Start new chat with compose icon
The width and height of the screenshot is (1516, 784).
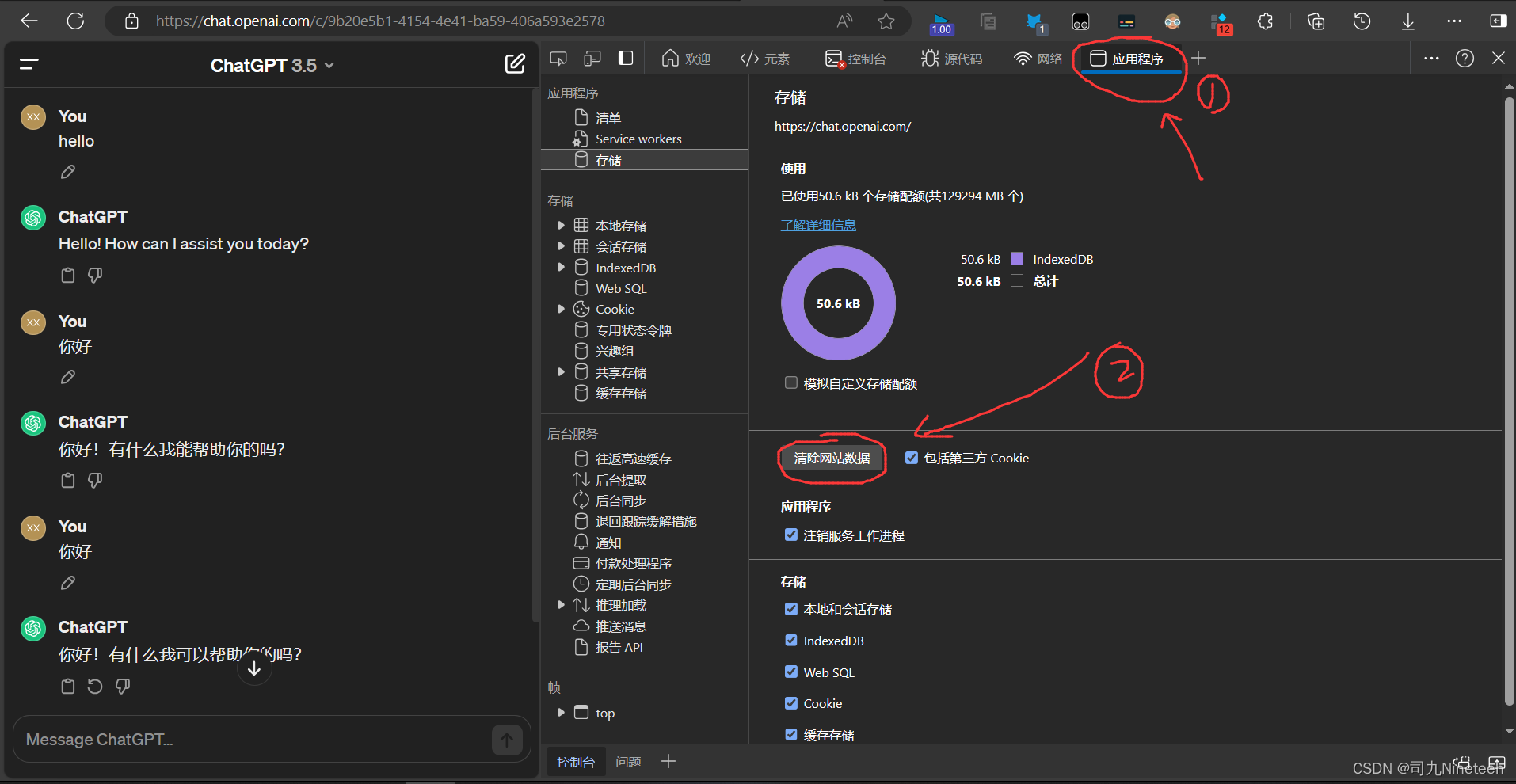pos(515,64)
